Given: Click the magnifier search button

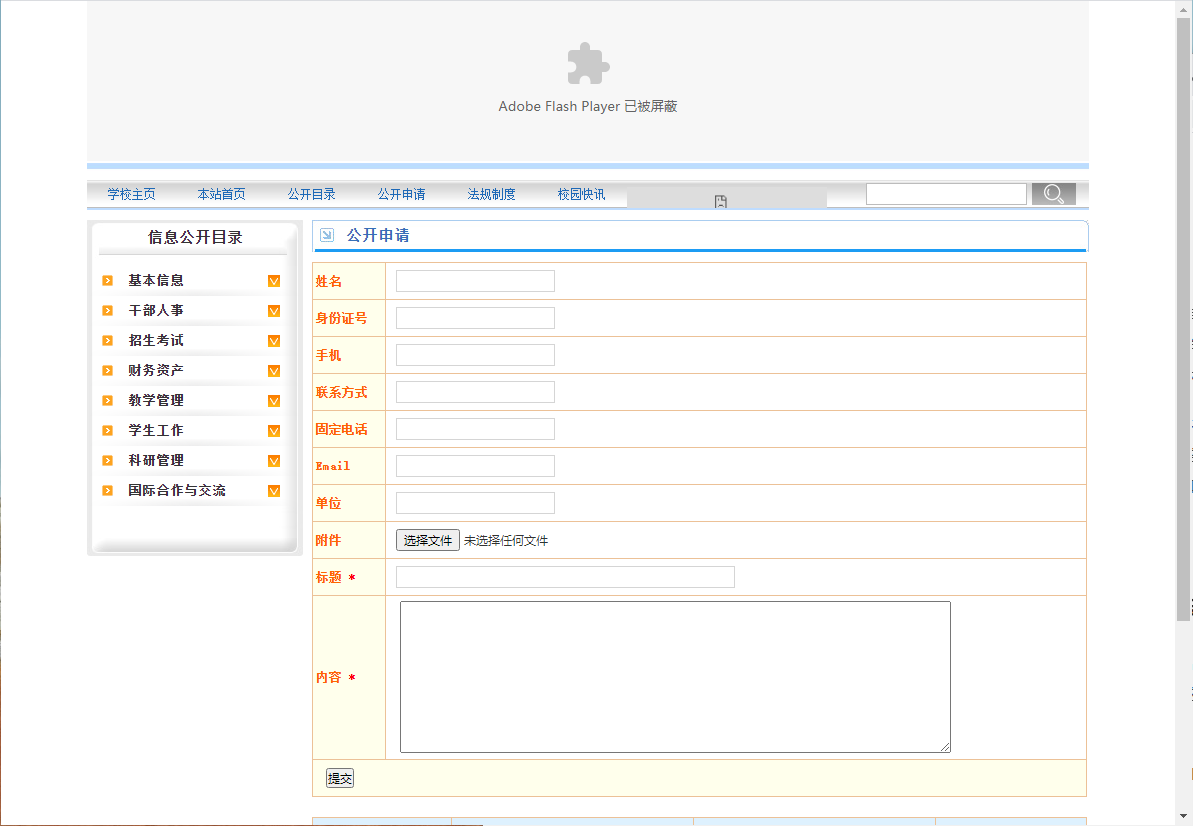Looking at the screenshot, I should (1053, 194).
